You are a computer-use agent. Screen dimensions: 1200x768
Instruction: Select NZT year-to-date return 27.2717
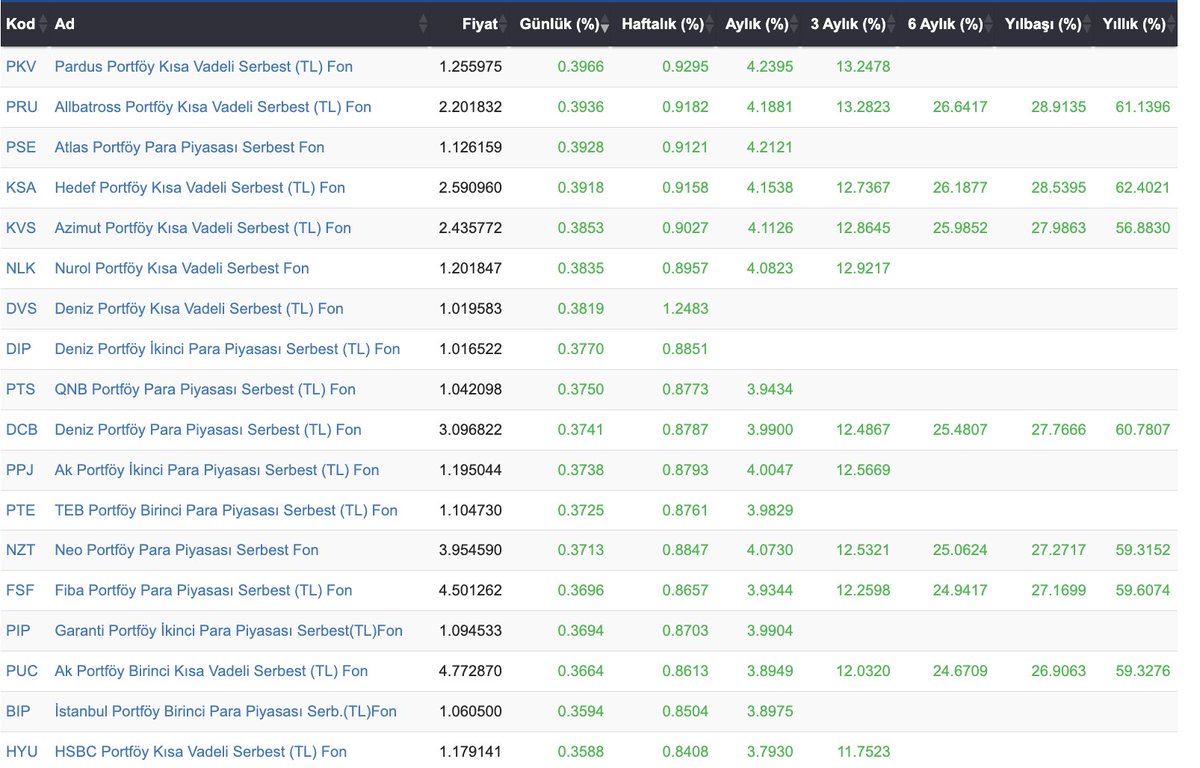(x=1058, y=550)
